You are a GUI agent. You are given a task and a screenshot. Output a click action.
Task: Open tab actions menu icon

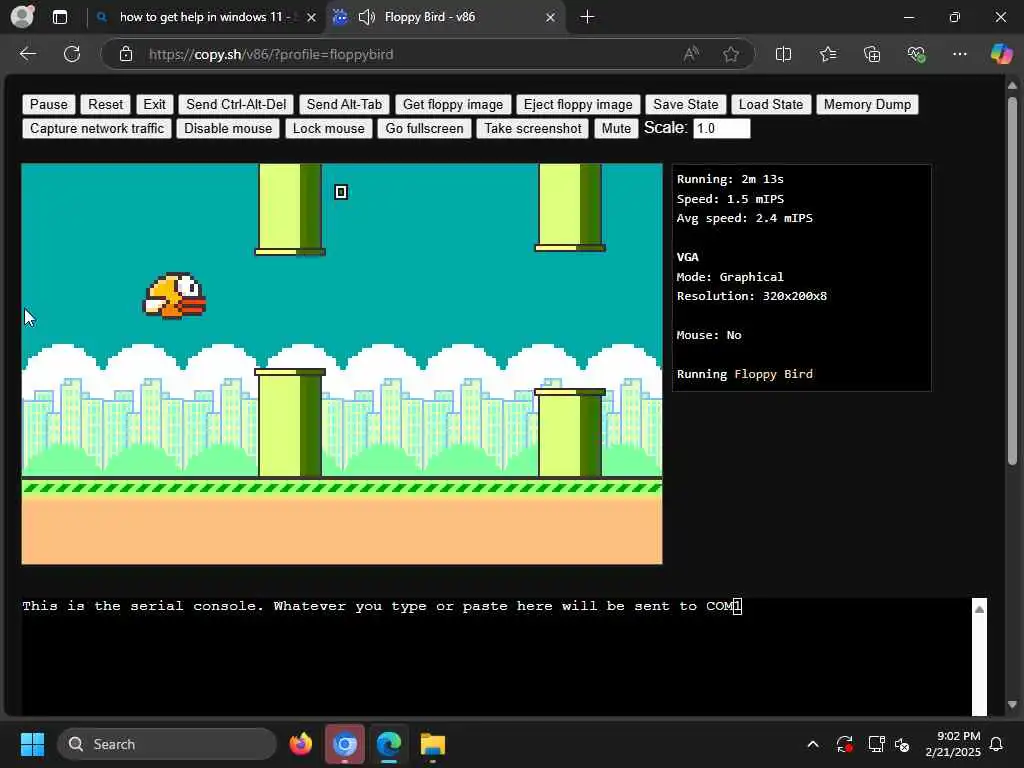(60, 17)
